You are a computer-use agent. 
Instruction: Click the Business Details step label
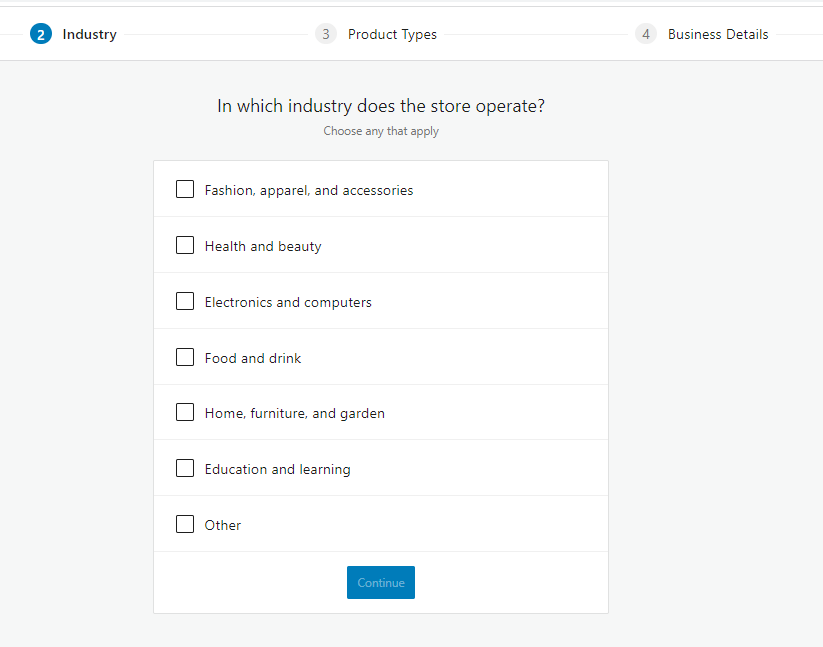click(x=717, y=33)
